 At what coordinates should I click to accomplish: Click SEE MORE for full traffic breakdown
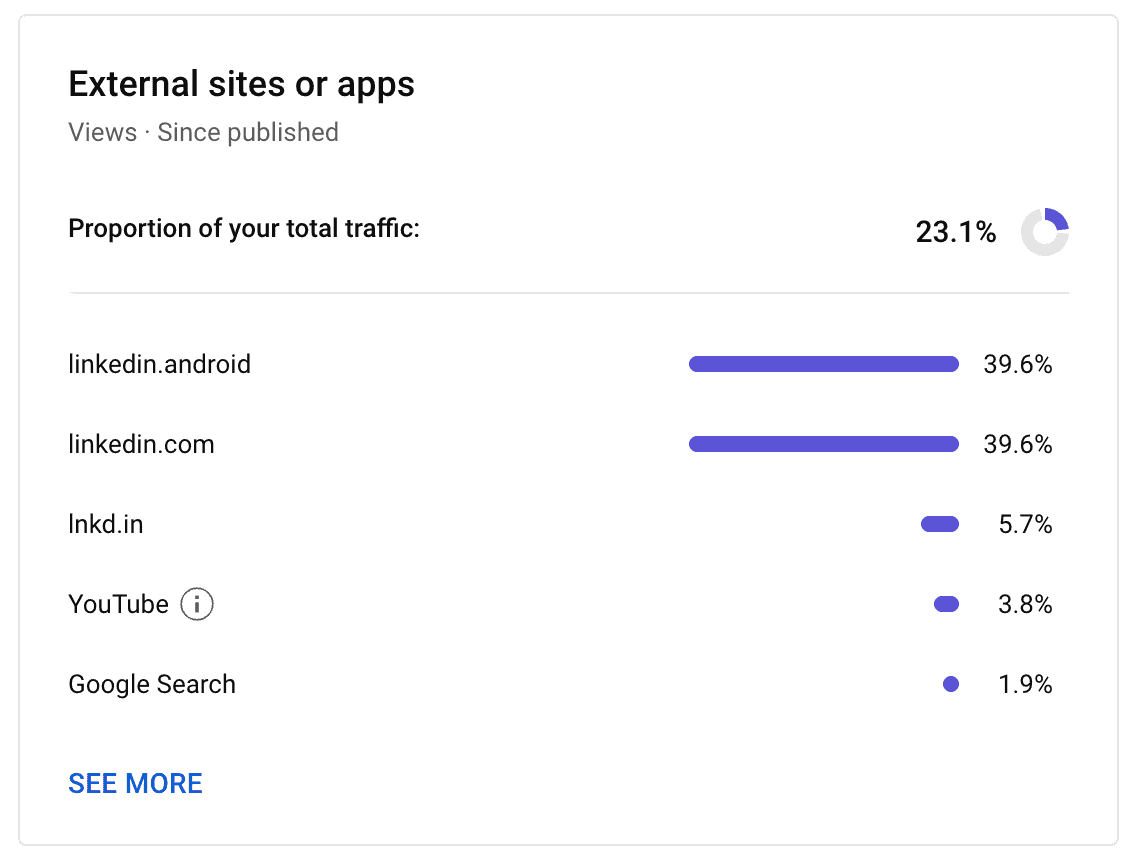(135, 783)
